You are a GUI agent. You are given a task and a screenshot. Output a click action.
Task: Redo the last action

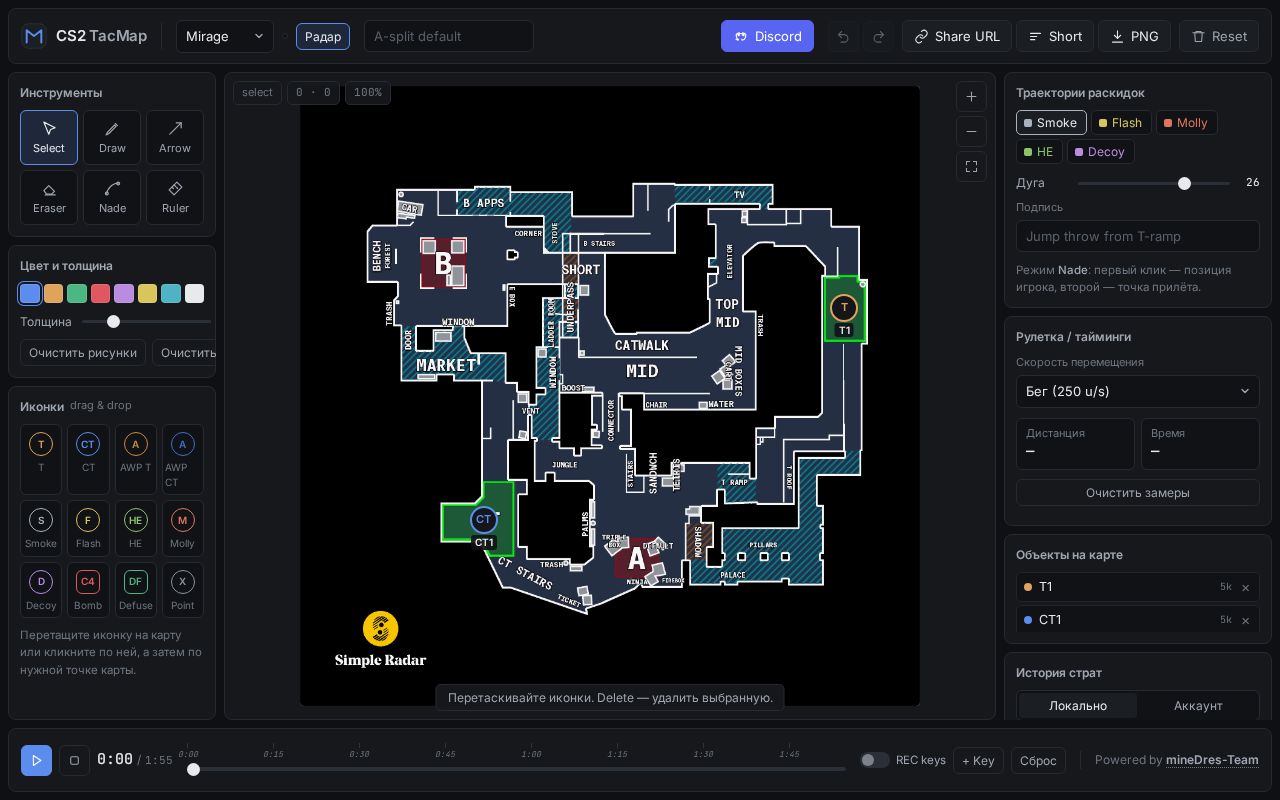click(879, 36)
